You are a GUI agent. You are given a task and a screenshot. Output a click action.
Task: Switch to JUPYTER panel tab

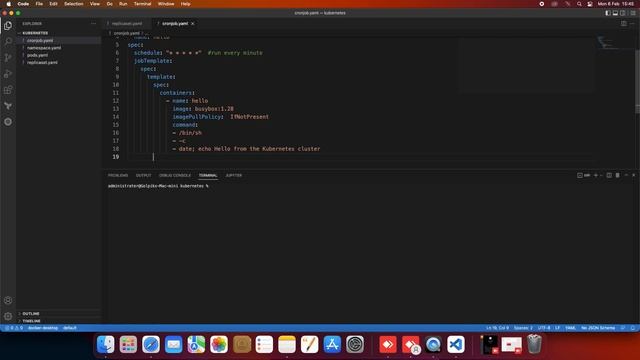tap(233, 175)
